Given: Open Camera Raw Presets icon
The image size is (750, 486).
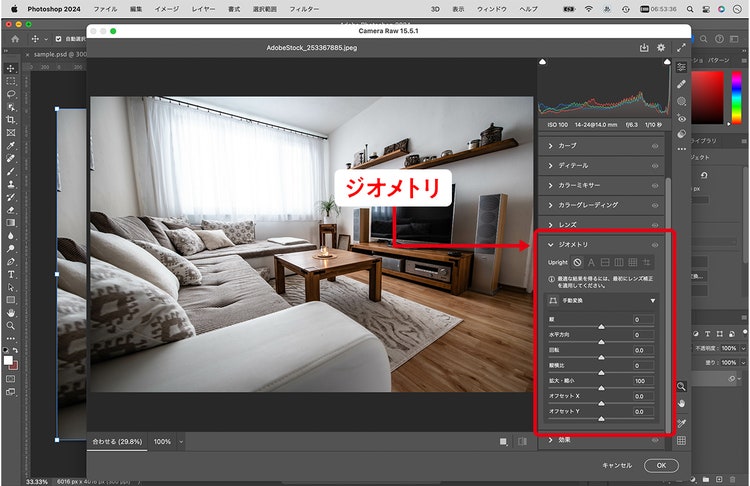Looking at the screenshot, I should 682,134.
